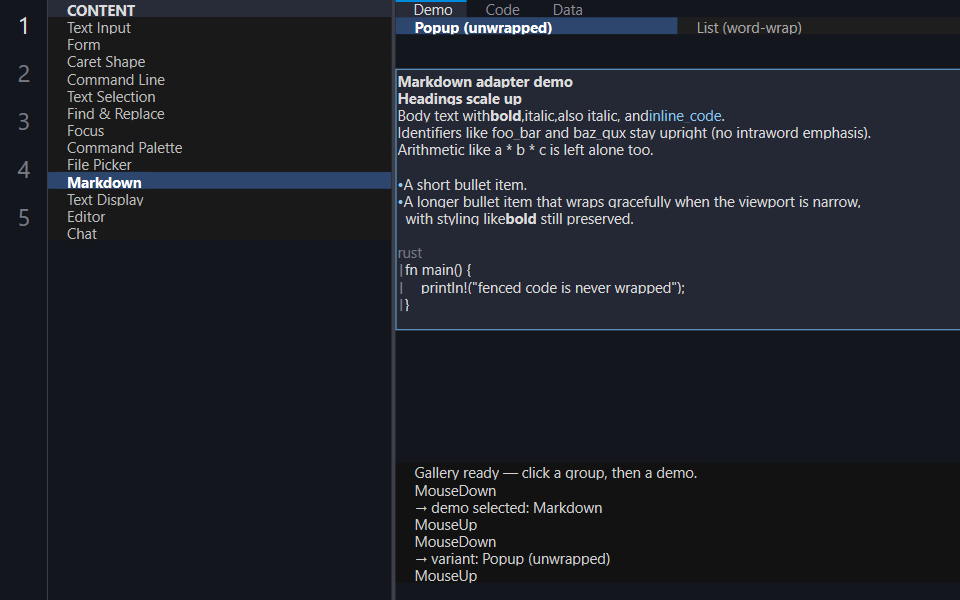Open the Data tab
This screenshot has width=960, height=600.
pyautogui.click(x=568, y=9)
